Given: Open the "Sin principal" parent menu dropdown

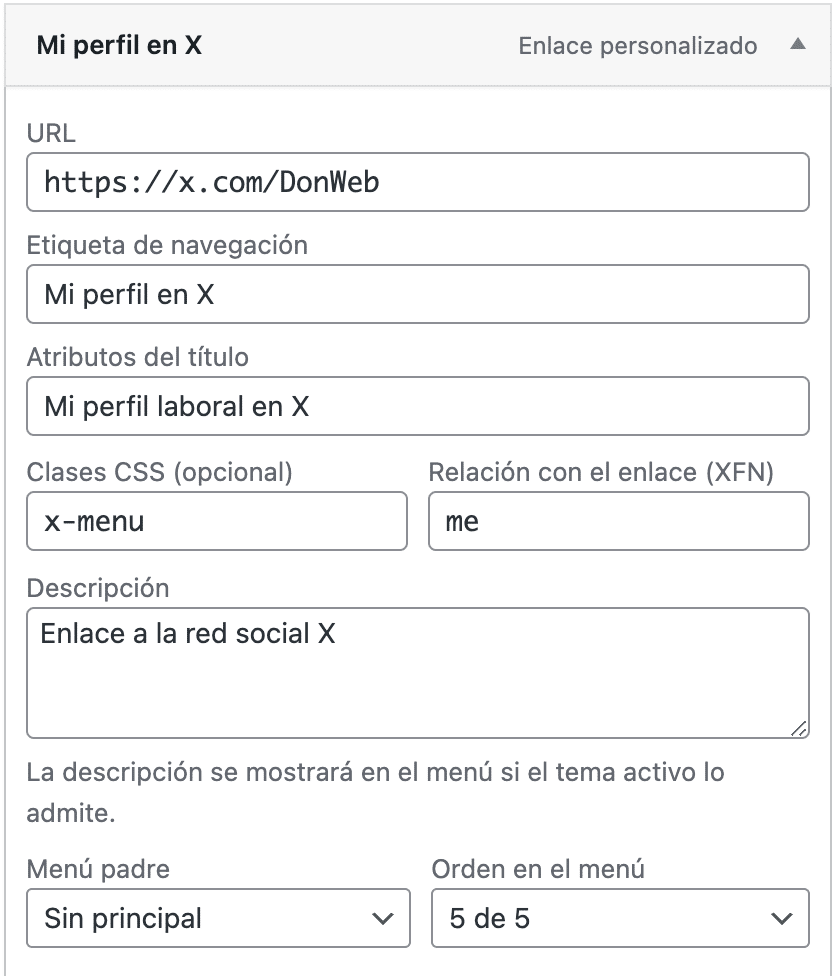Looking at the screenshot, I should pos(218,918).
